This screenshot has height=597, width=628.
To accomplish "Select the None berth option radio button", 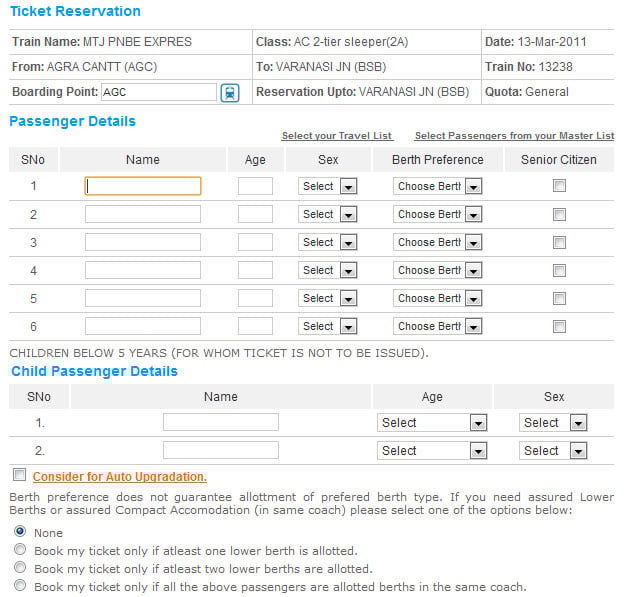I will [x=20, y=532].
